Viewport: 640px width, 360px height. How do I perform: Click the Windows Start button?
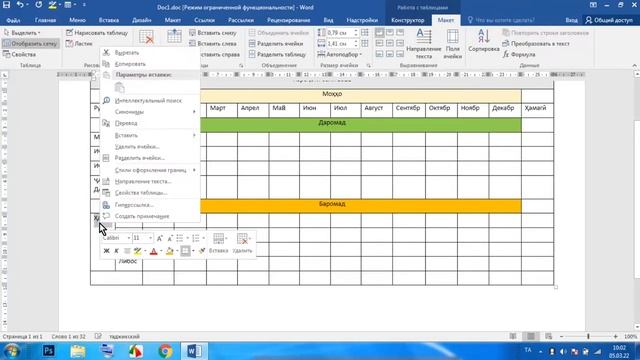pyautogui.click(x=12, y=351)
